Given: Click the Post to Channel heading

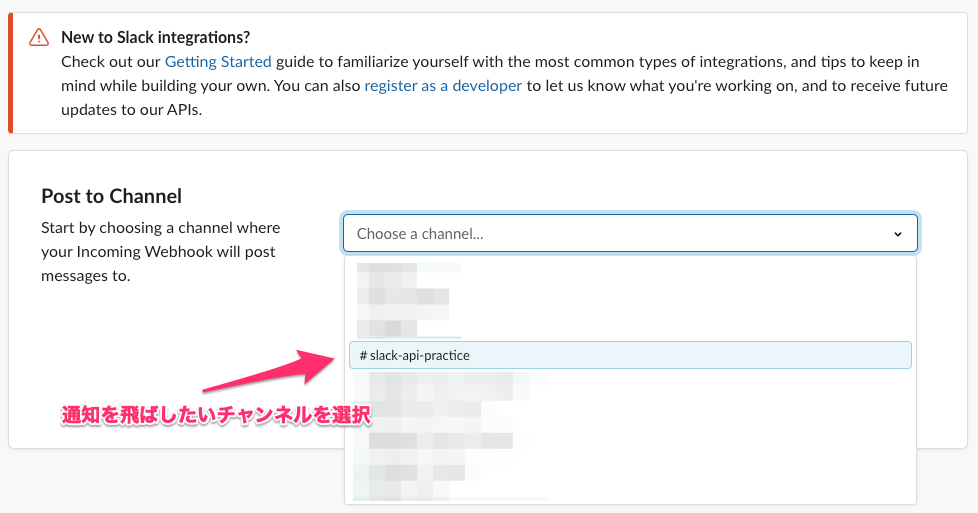Looking at the screenshot, I should pos(111,196).
